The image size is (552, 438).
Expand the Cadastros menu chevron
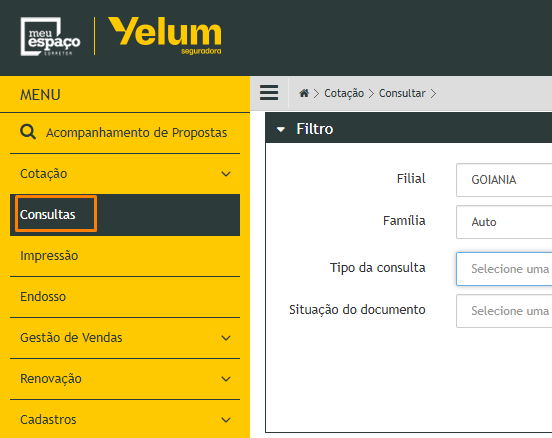click(226, 420)
